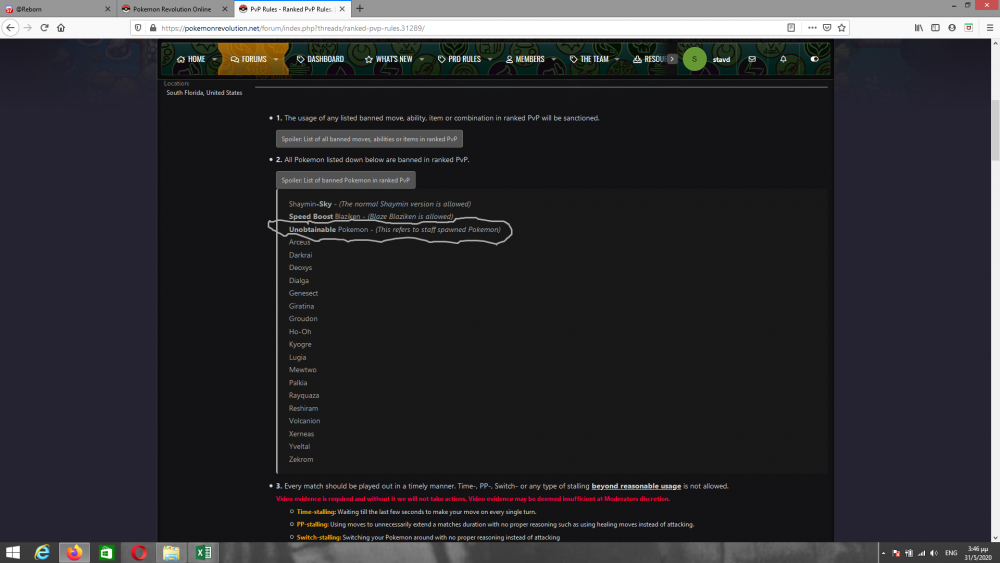Open the PRO RULES nav link
Image resolution: width=1000 pixels, height=563 pixels.
click(x=460, y=59)
